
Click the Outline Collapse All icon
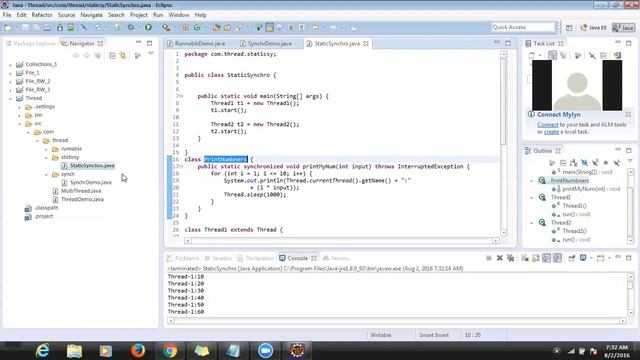pos(563,163)
